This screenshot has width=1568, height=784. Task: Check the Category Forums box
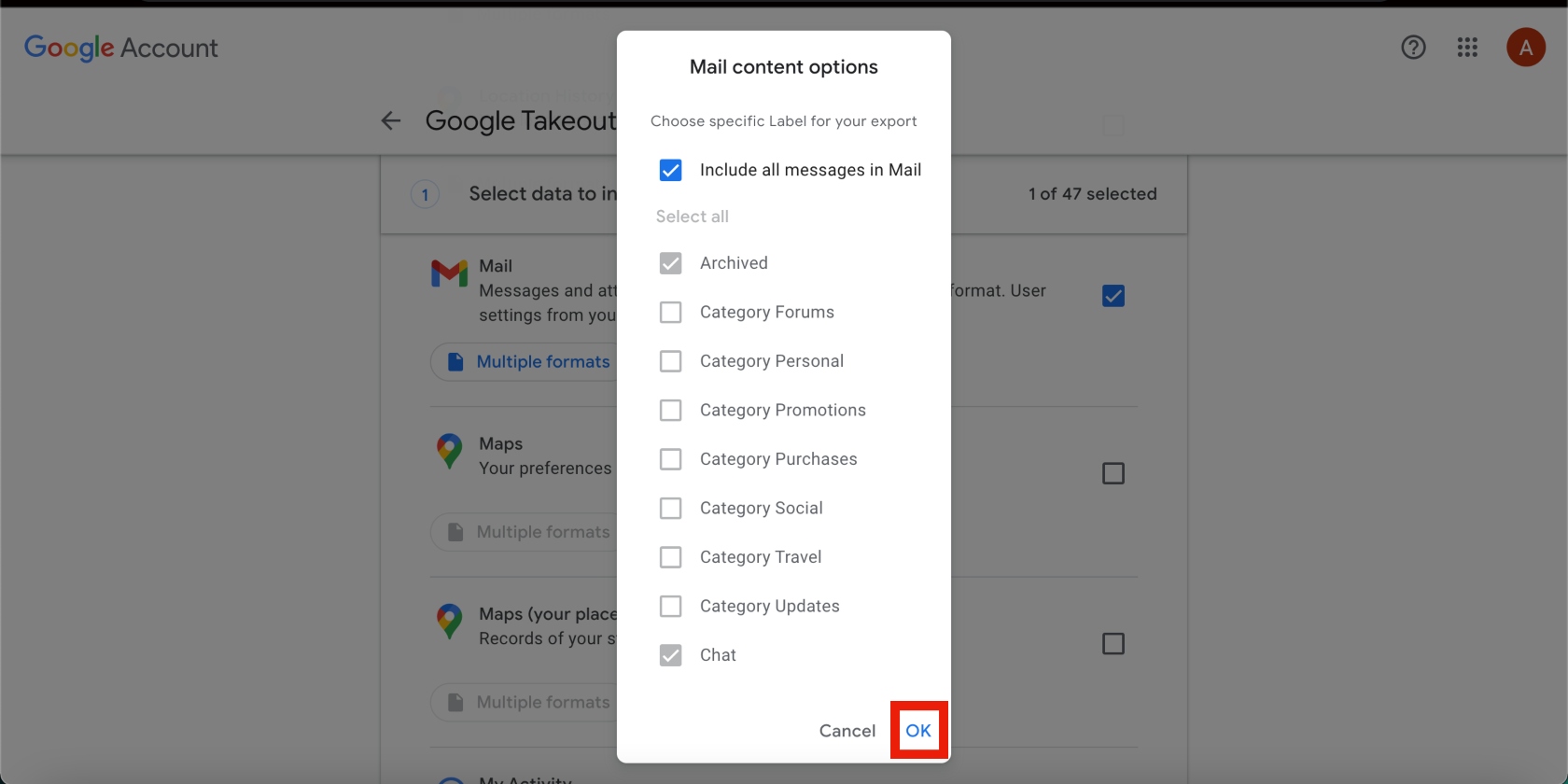pyautogui.click(x=670, y=312)
